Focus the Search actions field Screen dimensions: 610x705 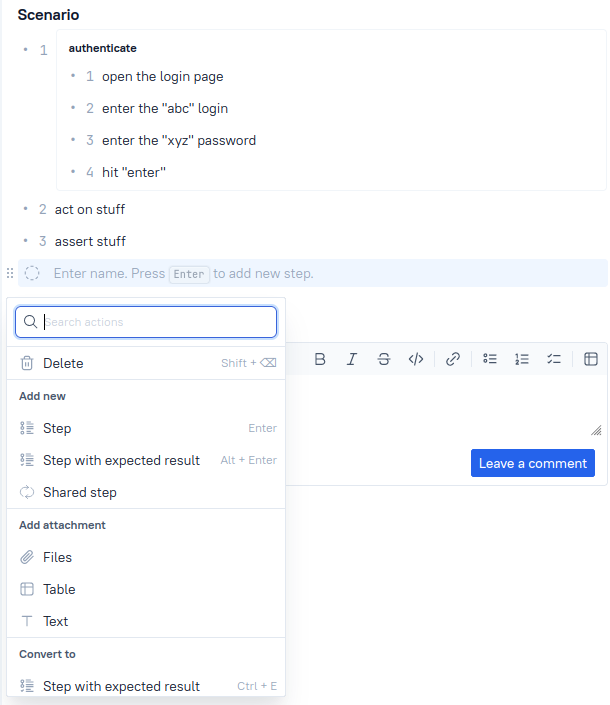pos(146,322)
